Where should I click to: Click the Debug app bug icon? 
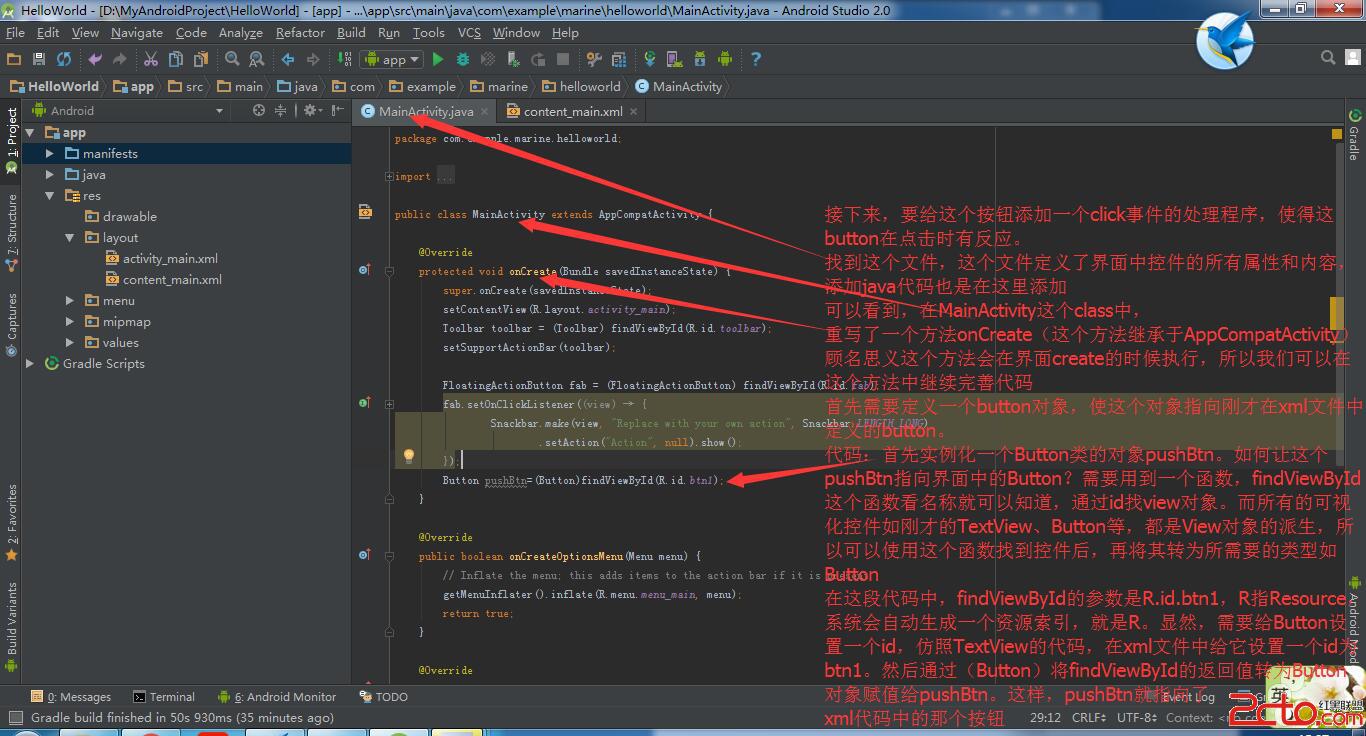(x=463, y=60)
